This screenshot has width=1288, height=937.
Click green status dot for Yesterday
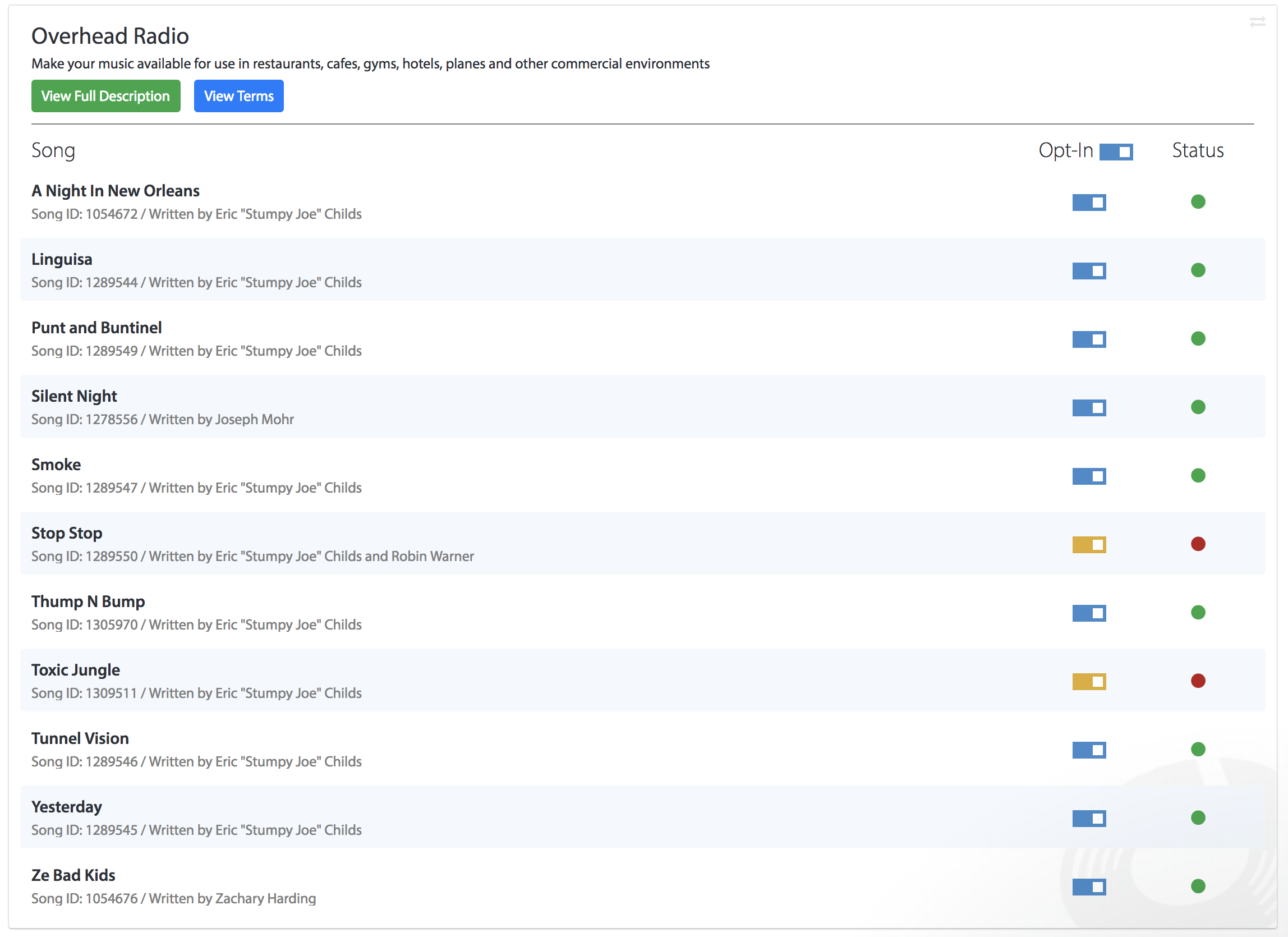coord(1198,817)
